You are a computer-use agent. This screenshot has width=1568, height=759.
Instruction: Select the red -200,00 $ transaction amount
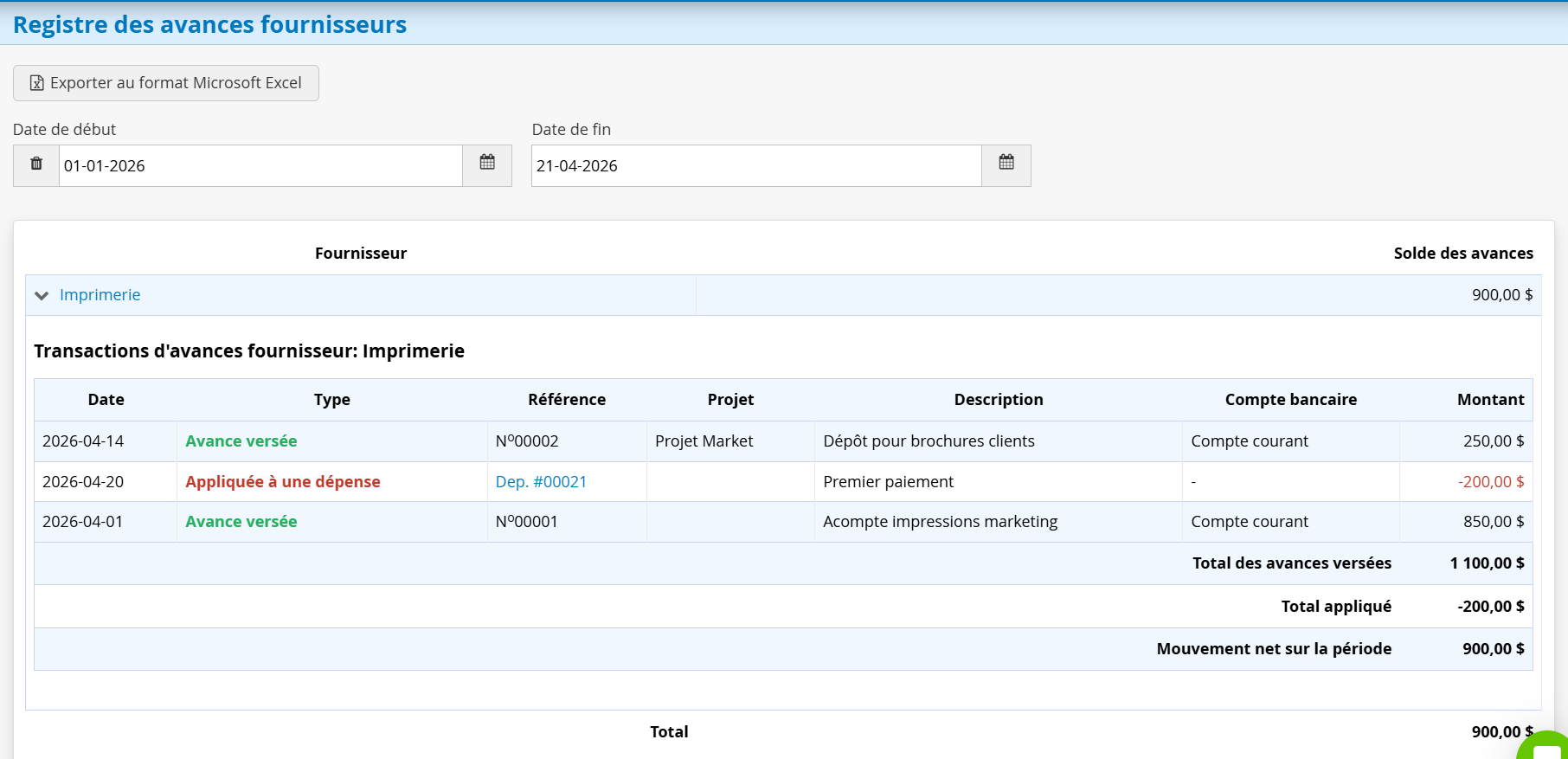1491,482
